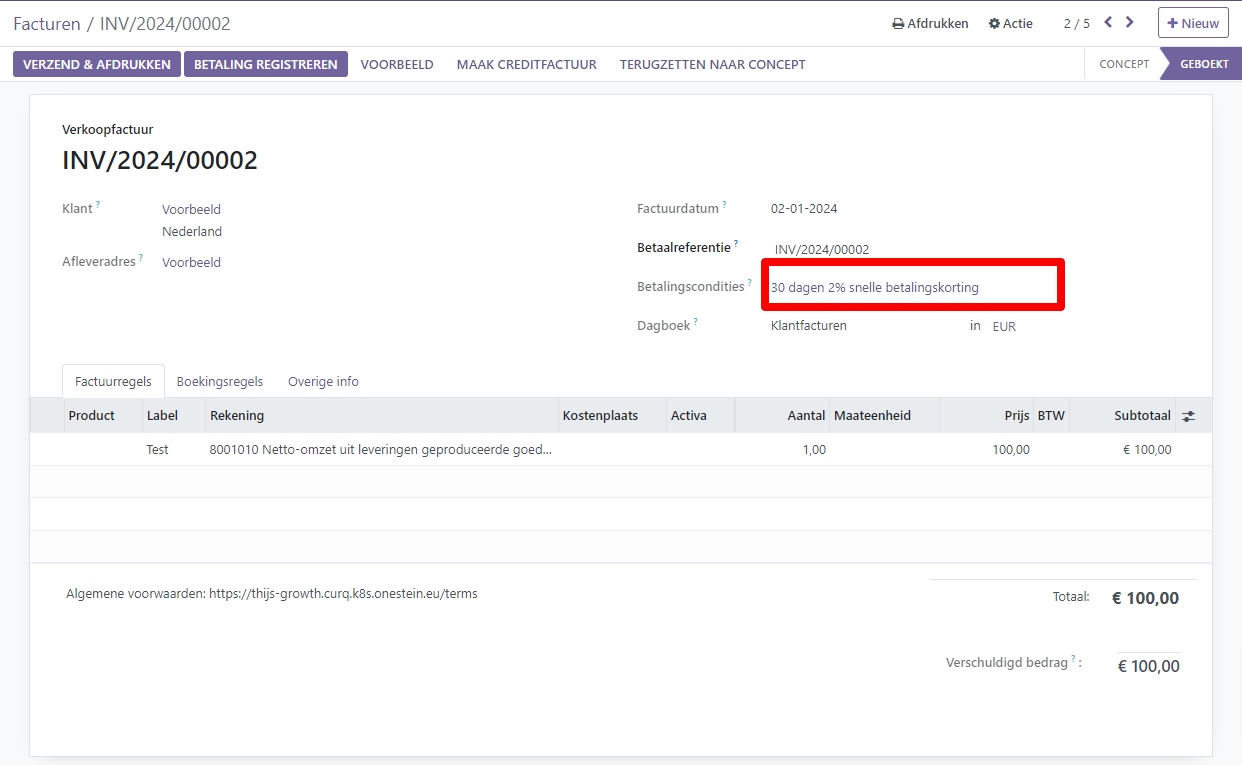Click Terugzetten naar Concept

(x=712, y=64)
